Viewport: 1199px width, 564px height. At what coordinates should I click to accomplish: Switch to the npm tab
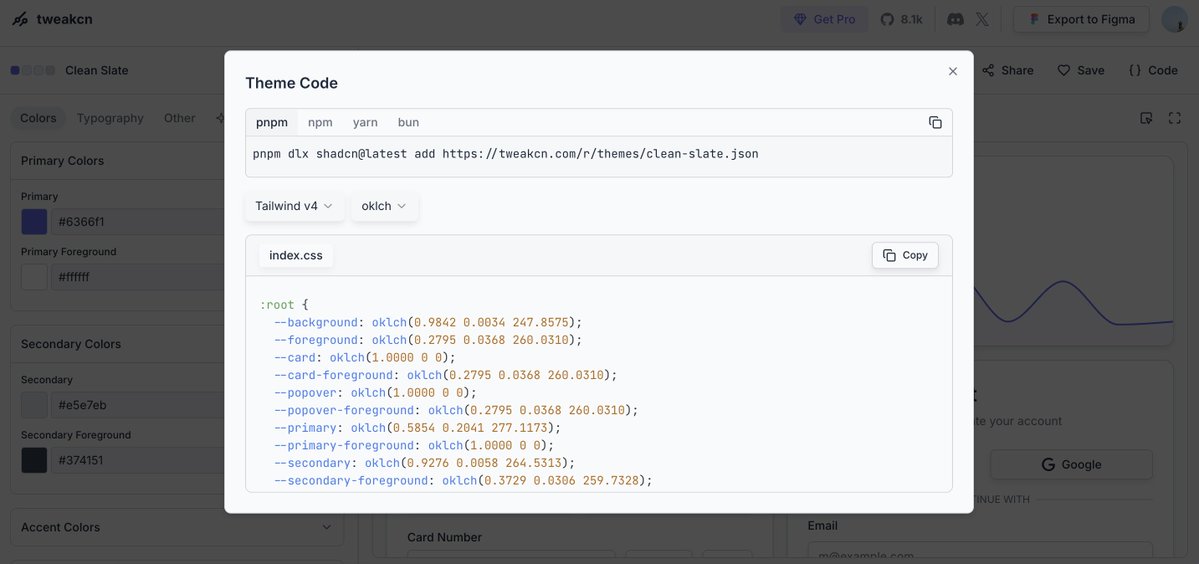coord(320,122)
